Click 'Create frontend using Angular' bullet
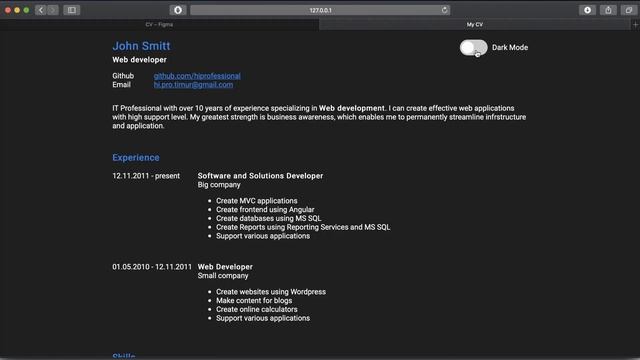This screenshot has width=640, height=360. 265,209
